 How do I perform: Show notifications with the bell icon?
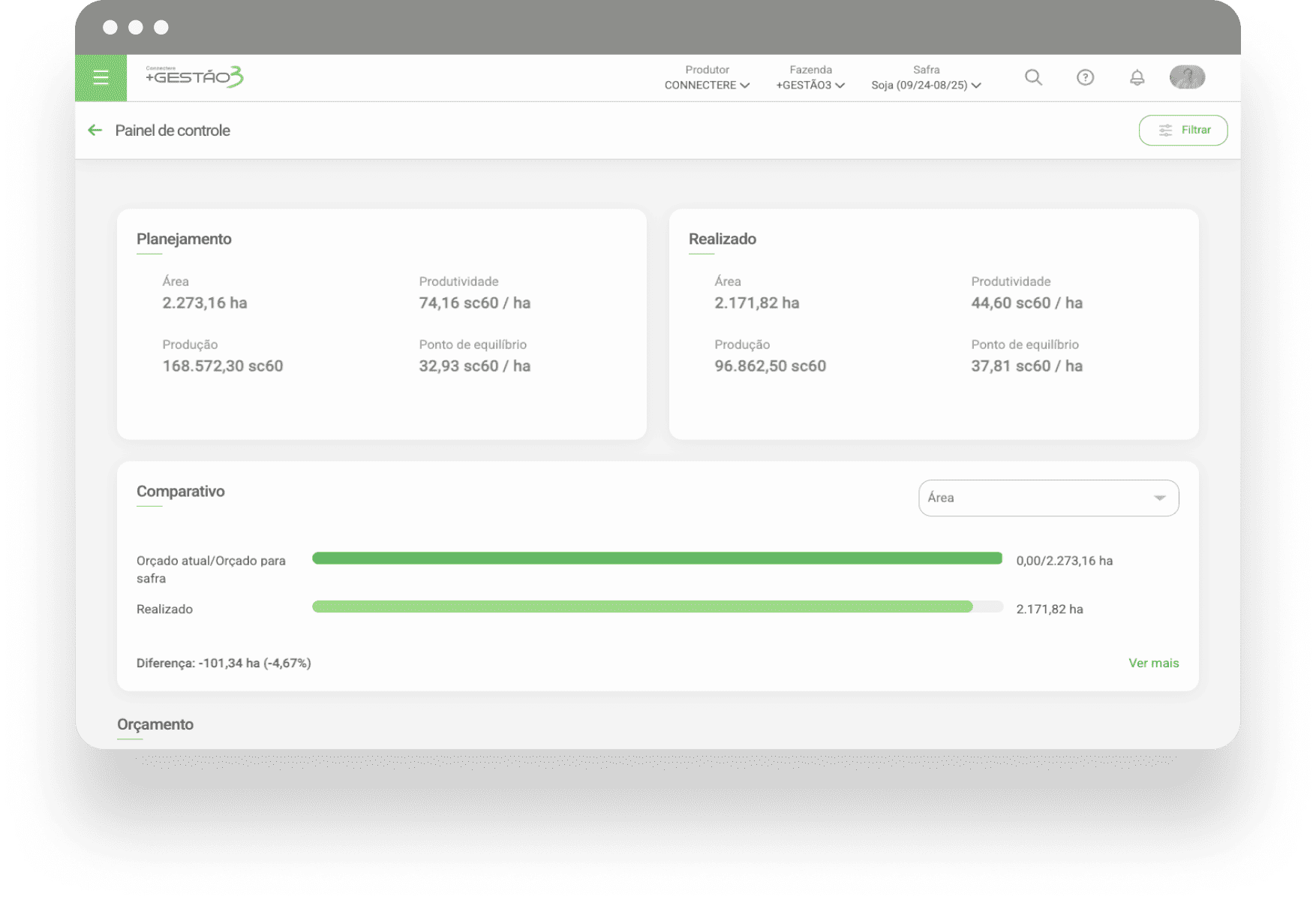click(x=1137, y=77)
